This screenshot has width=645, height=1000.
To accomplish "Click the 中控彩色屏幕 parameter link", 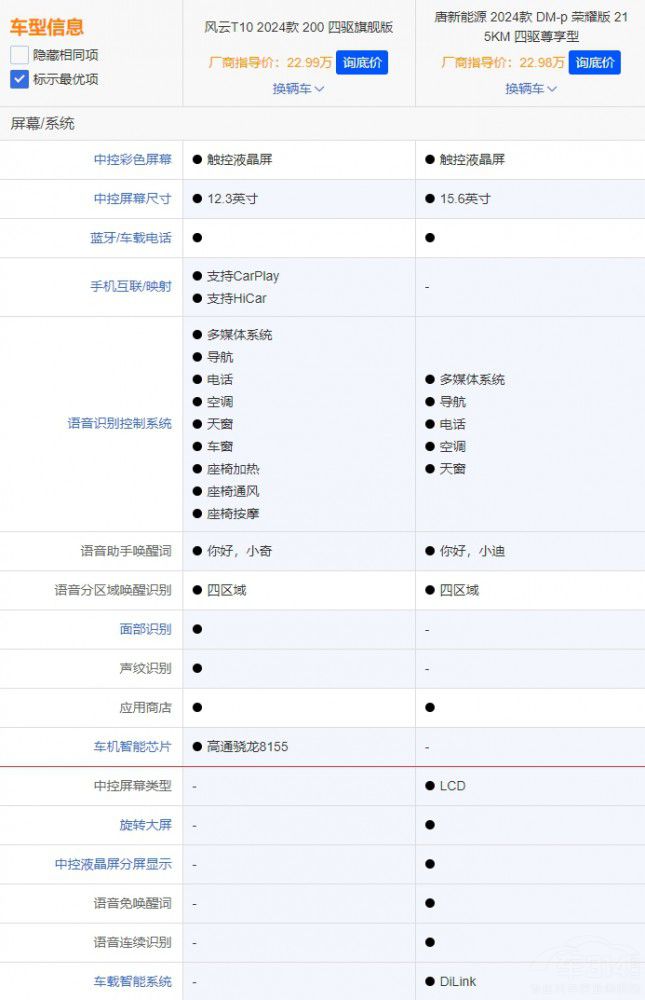I will [132, 160].
